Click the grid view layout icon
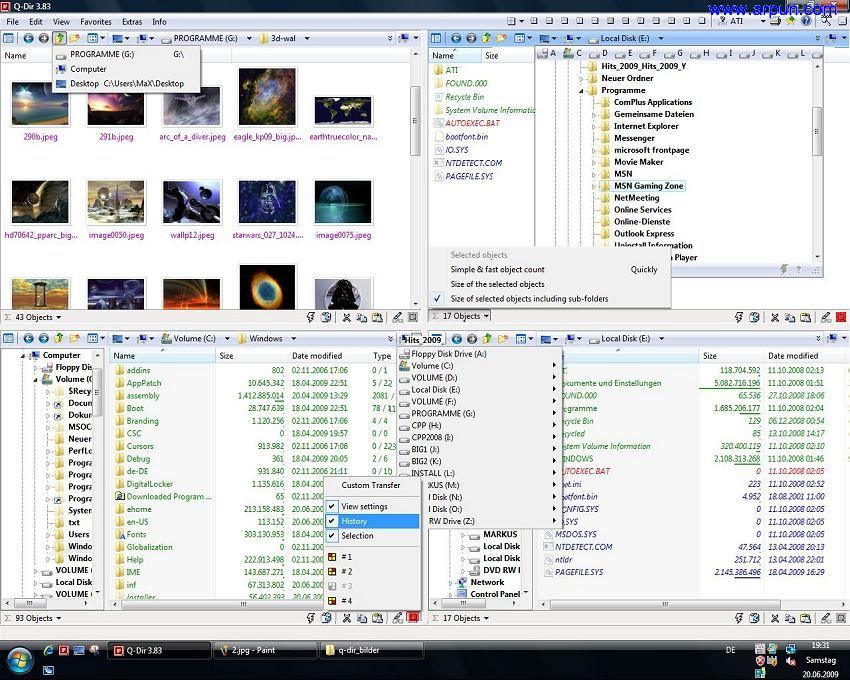This screenshot has width=850, height=680. pos(95,38)
